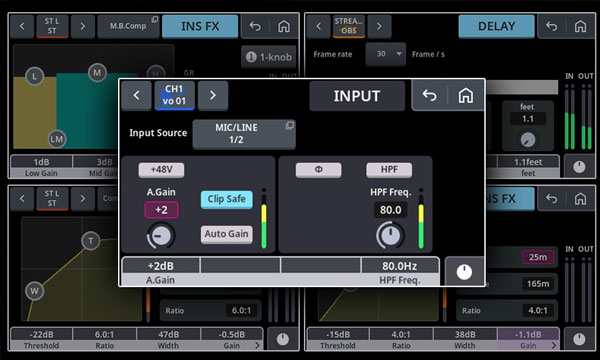The width and height of the screenshot is (600, 360).
Task: Select the 80.0Hz HPF Freq. bottom cell
Action: pos(400,271)
